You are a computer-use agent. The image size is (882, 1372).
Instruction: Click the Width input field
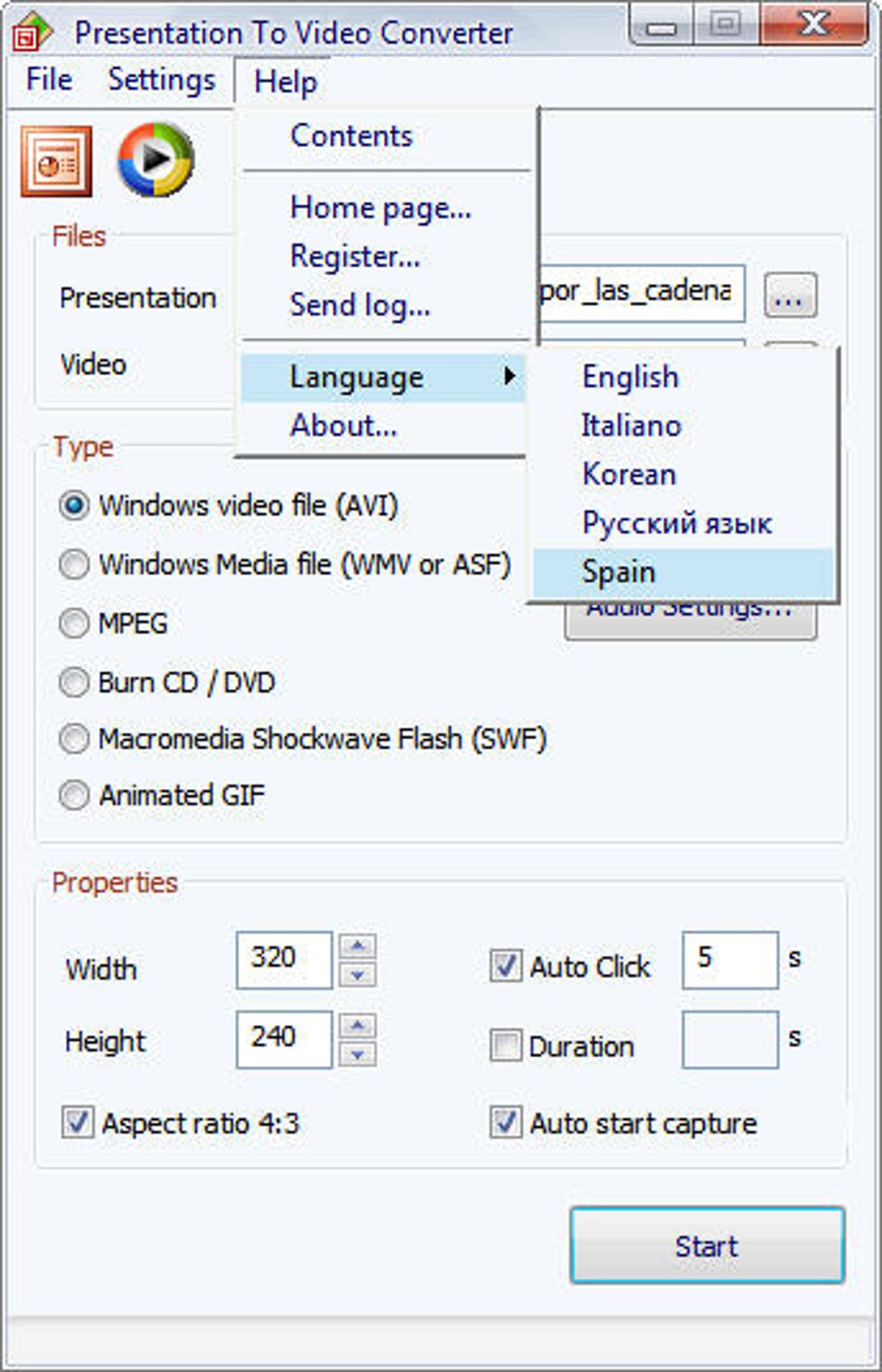click(x=284, y=960)
